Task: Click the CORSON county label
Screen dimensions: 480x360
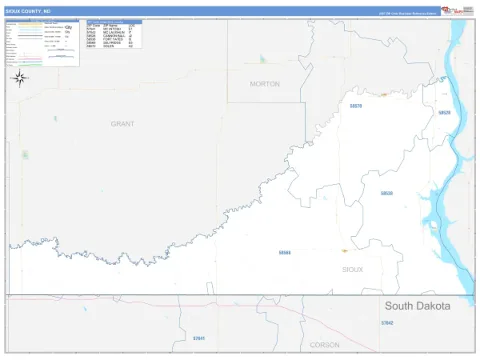Action: [x=325, y=345]
